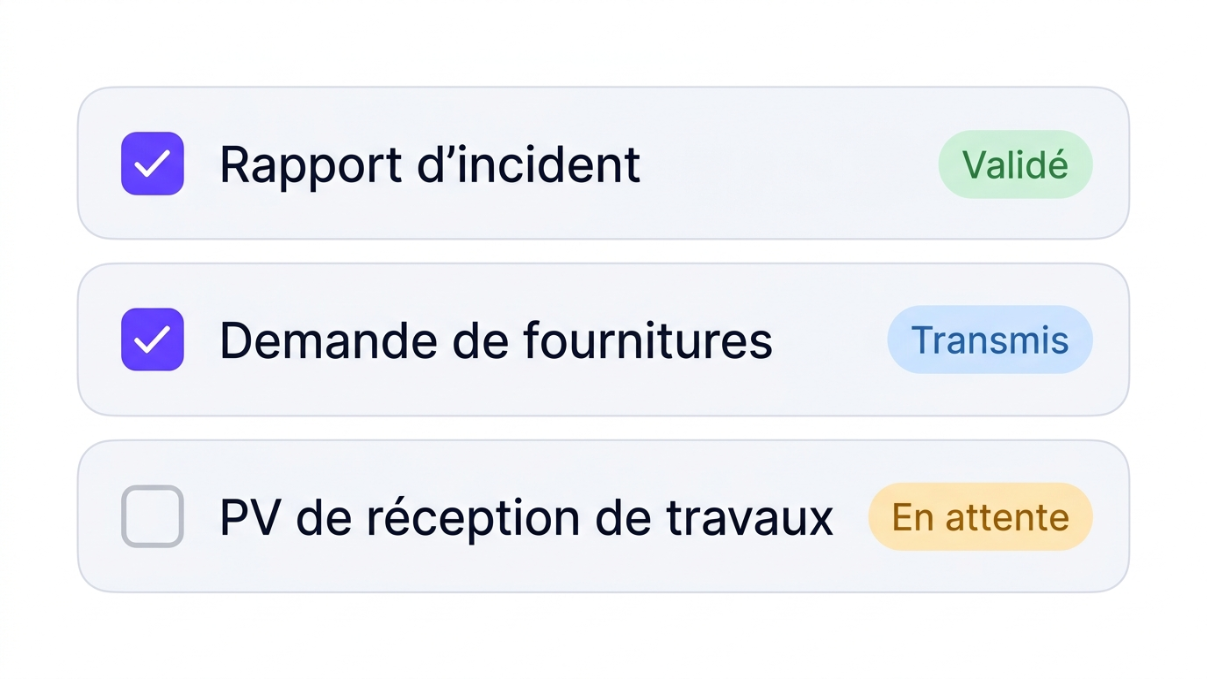Click the Transmis status badge
This screenshot has width=1207, height=679.
click(x=990, y=340)
